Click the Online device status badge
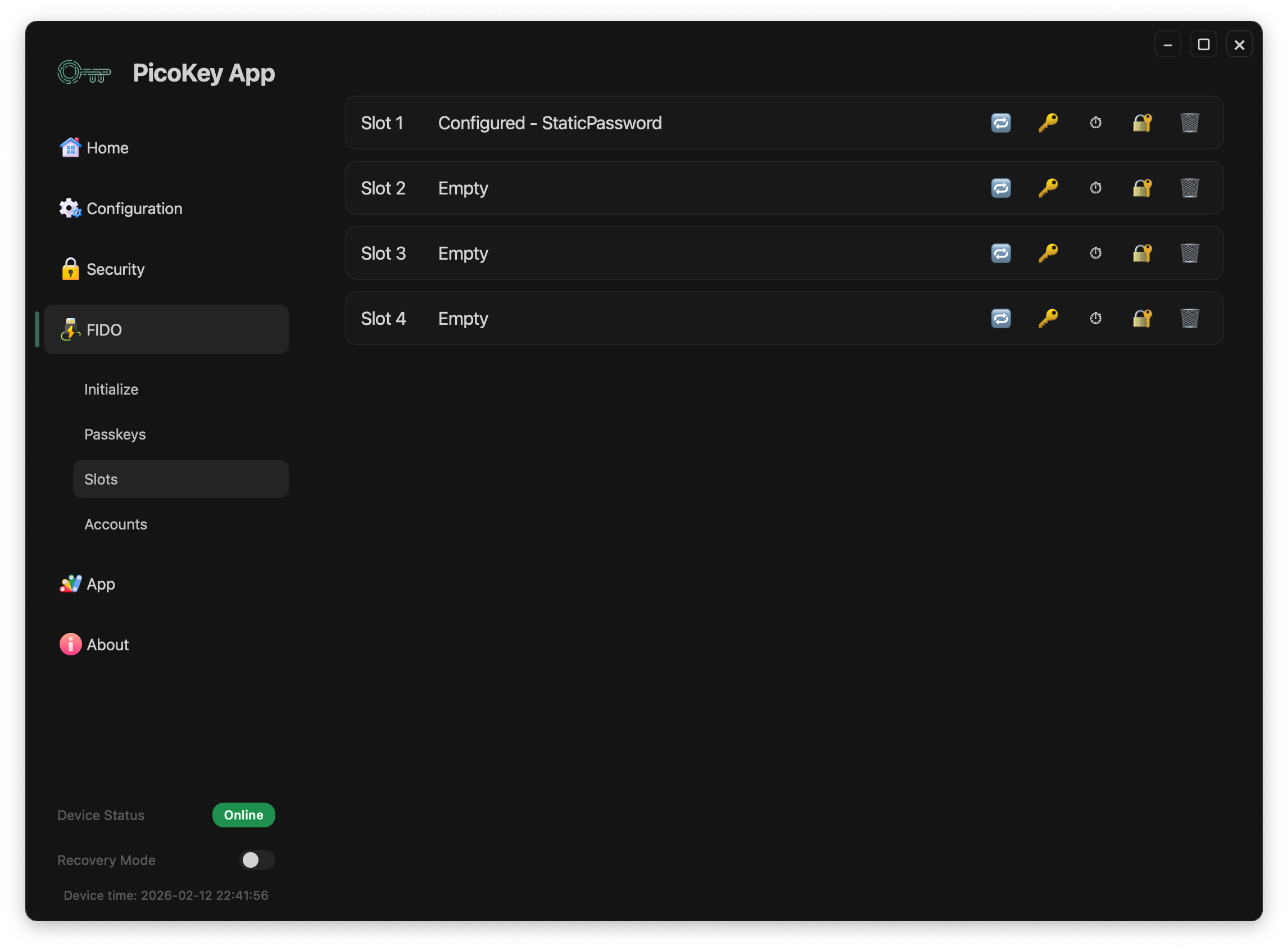The image size is (1288, 951). (243, 814)
